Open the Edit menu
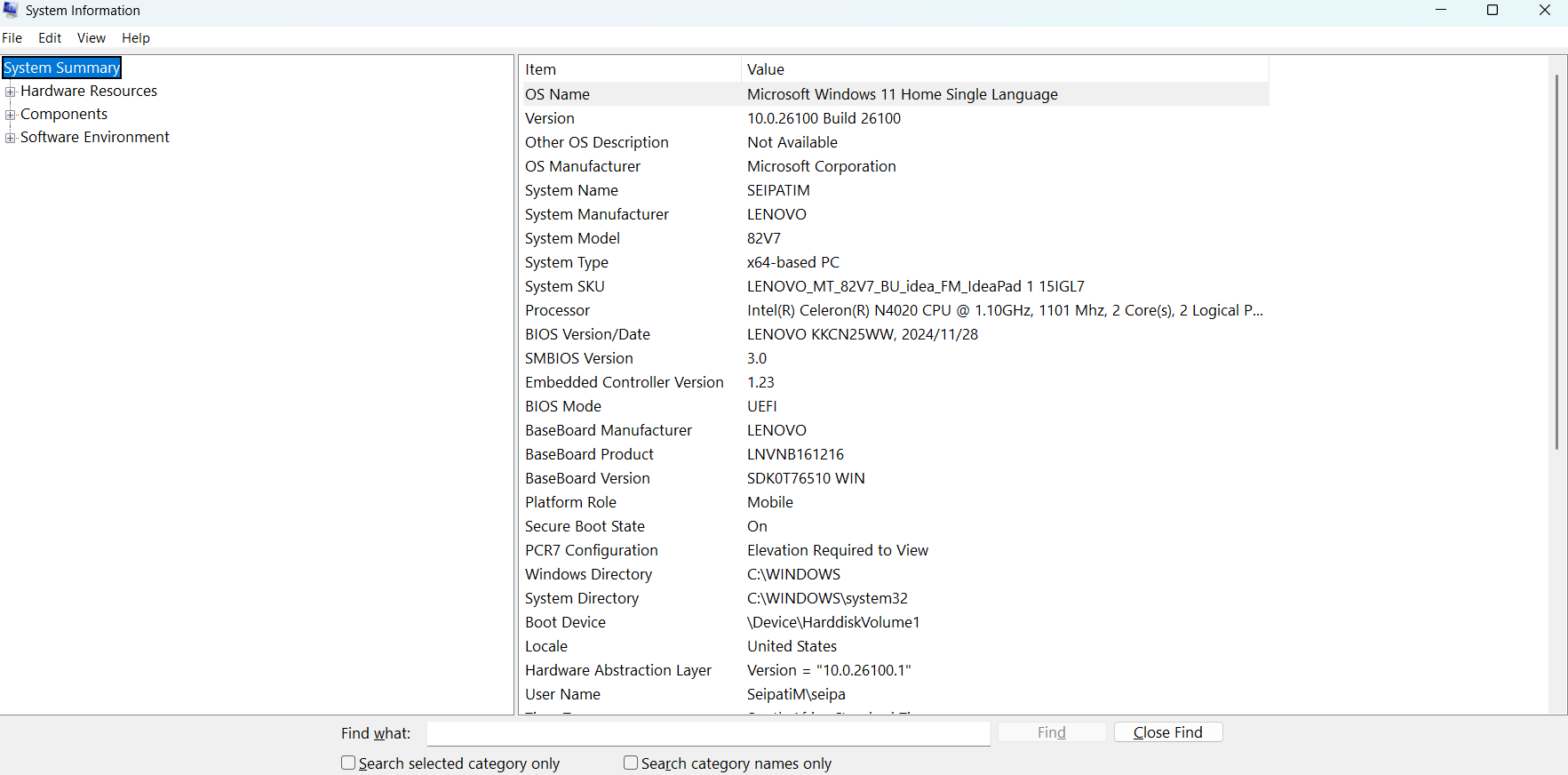Viewport: 1568px width, 775px height. click(x=50, y=38)
